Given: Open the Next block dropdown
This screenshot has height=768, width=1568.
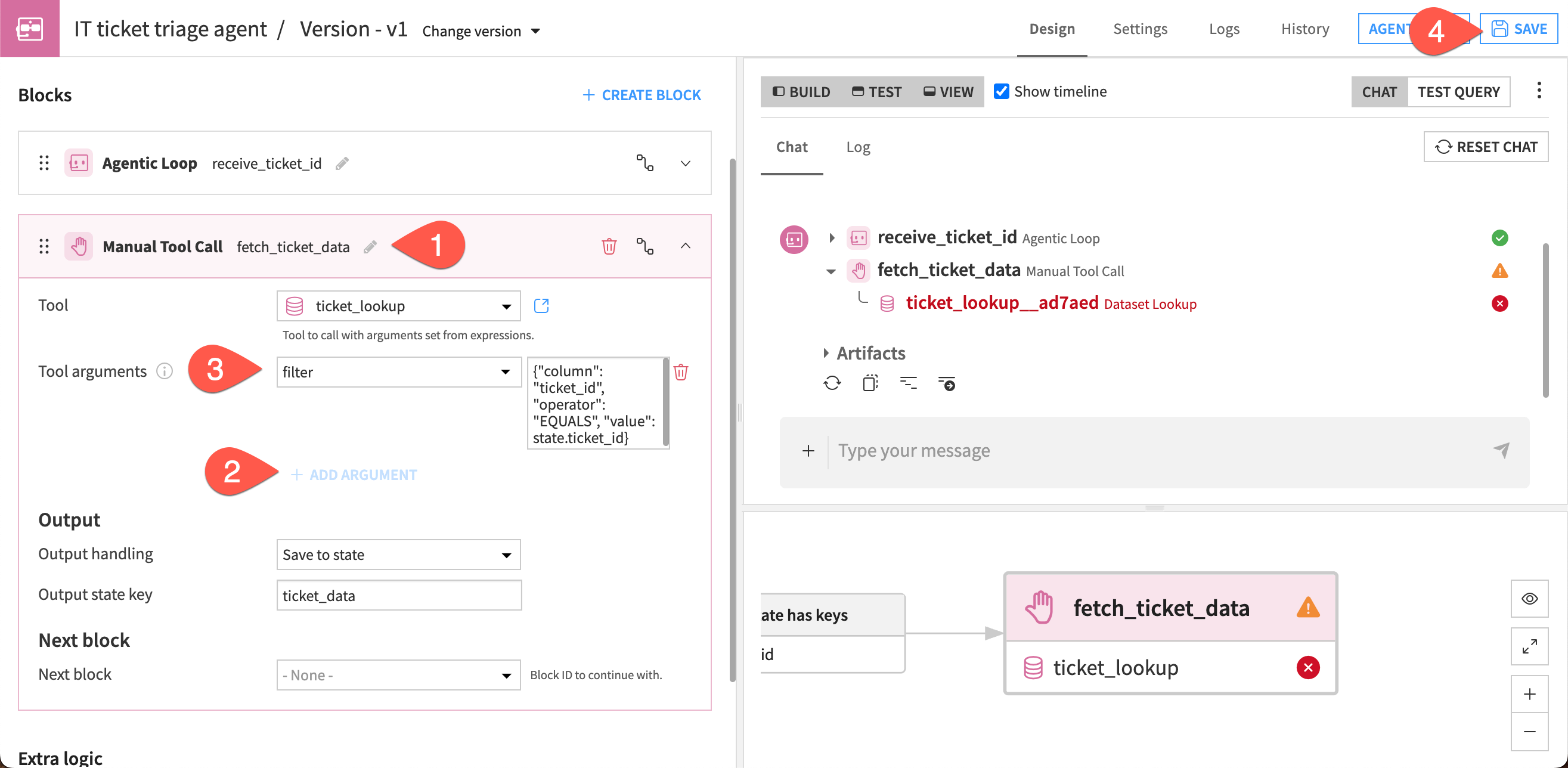Looking at the screenshot, I should point(399,675).
